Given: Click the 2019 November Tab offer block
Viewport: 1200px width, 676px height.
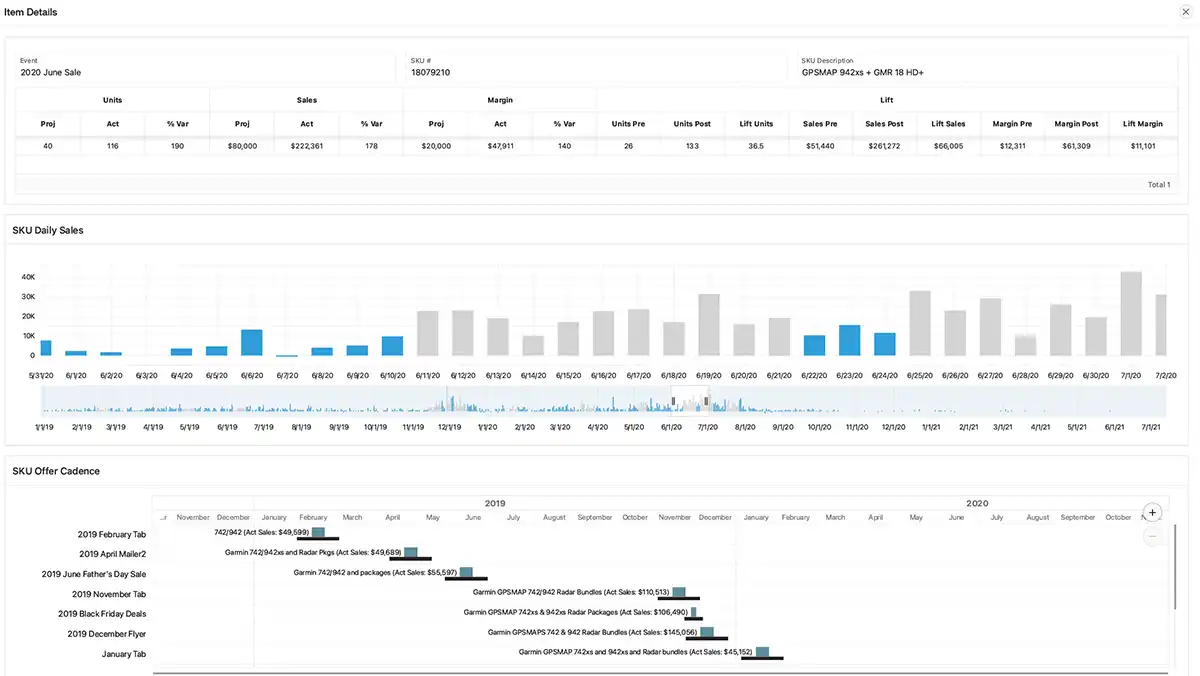Looking at the screenshot, I should (x=679, y=593).
